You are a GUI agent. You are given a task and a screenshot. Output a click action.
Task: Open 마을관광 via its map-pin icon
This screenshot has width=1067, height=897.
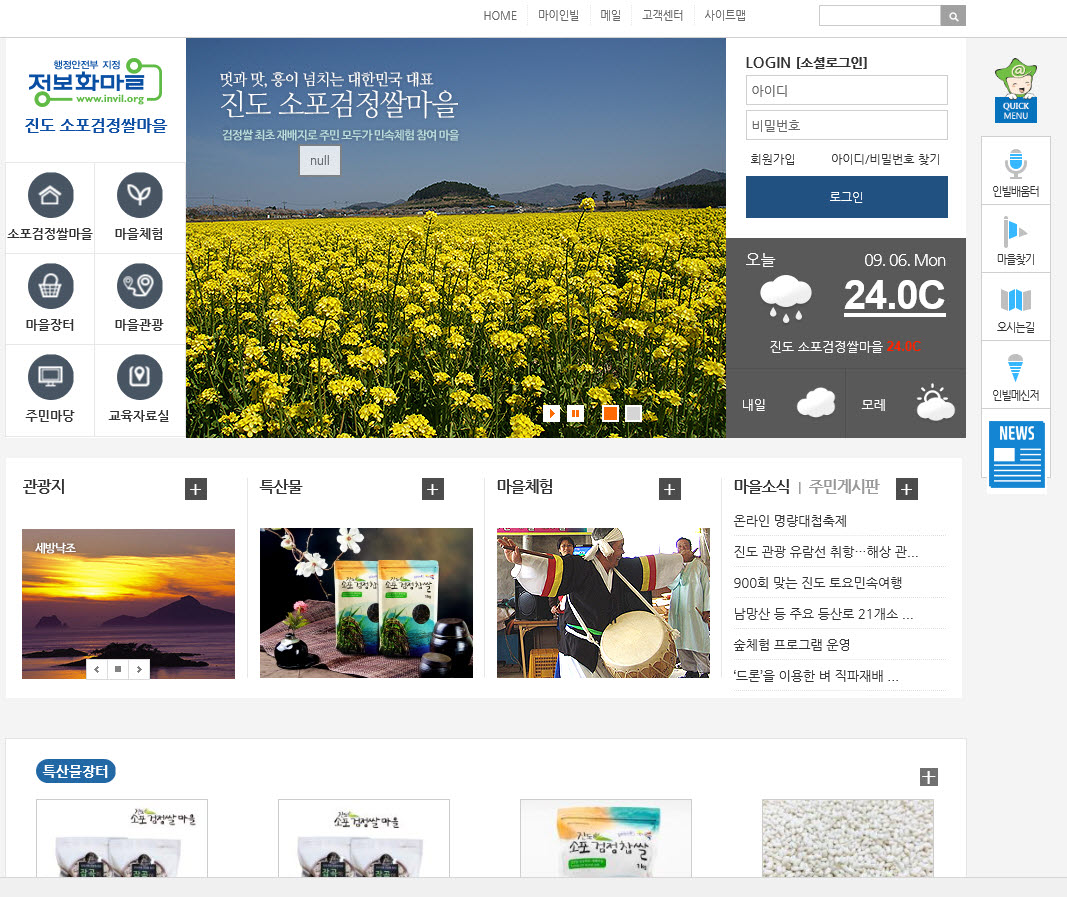(x=139, y=287)
